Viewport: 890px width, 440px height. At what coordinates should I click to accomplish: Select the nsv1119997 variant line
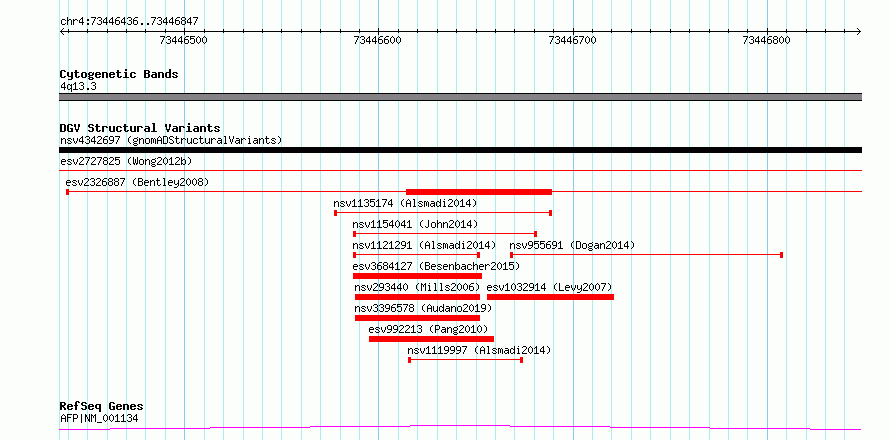465,360
